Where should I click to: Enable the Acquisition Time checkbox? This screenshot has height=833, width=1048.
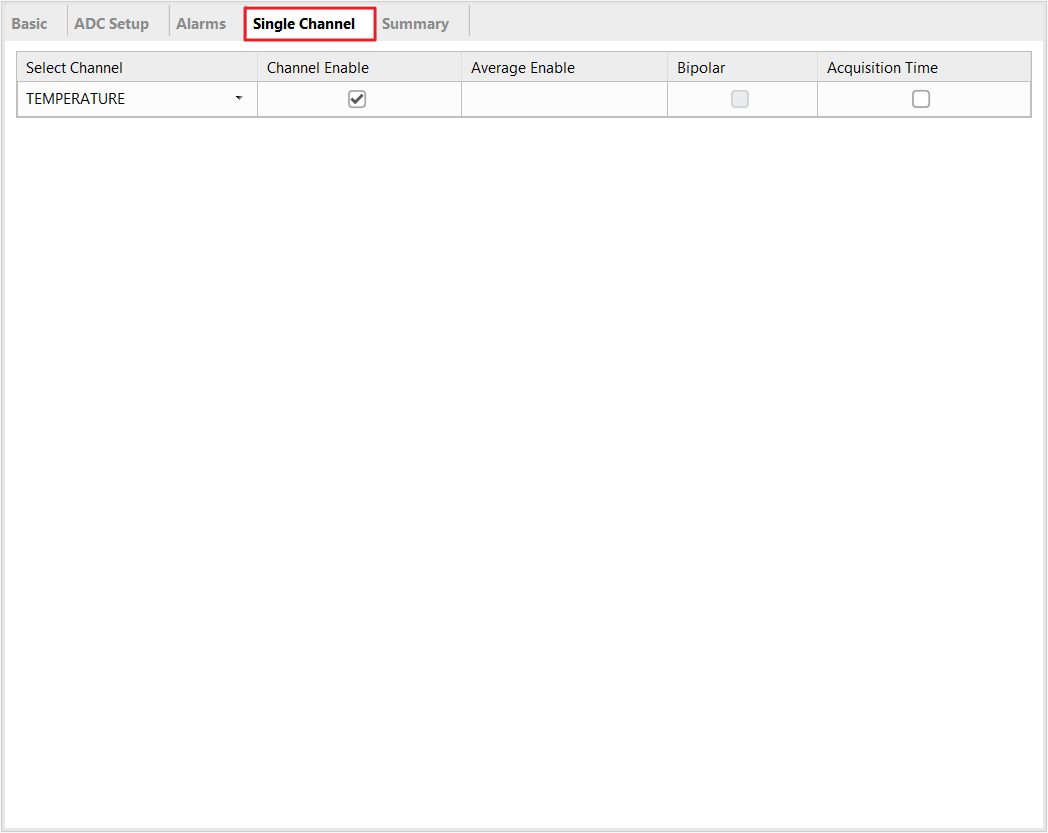(920, 99)
